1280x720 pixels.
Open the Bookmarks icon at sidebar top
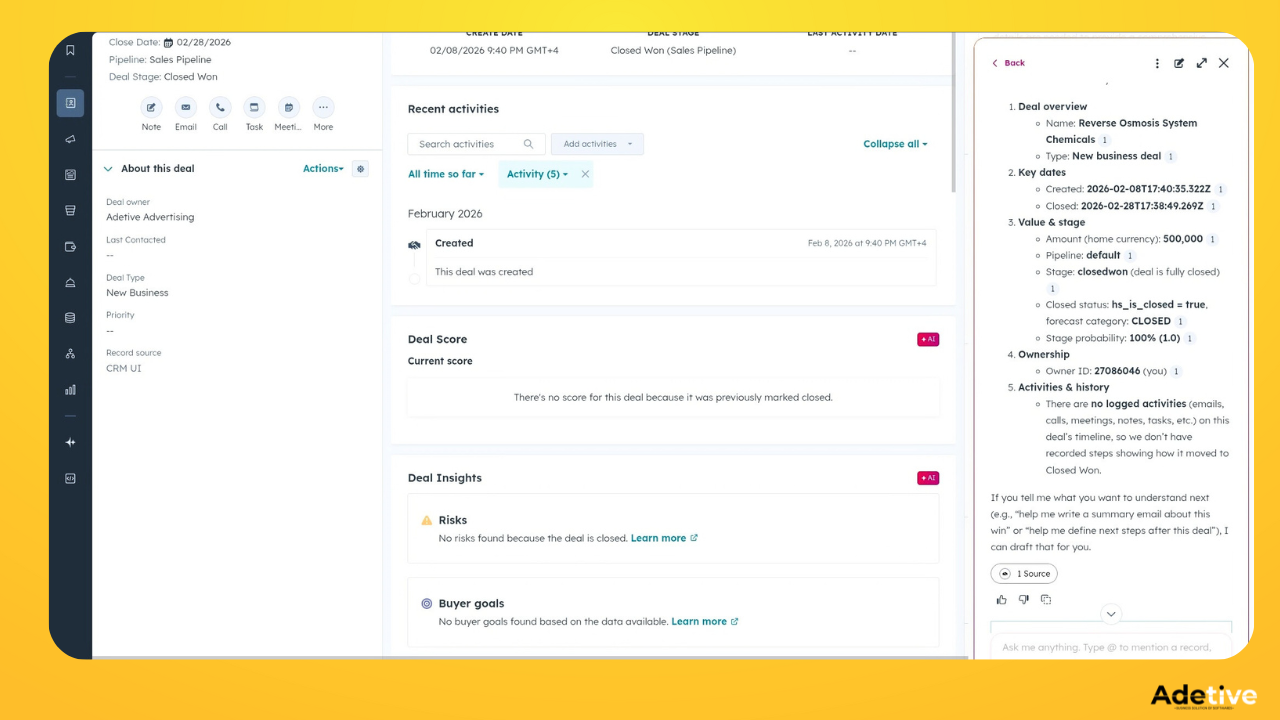[70, 50]
